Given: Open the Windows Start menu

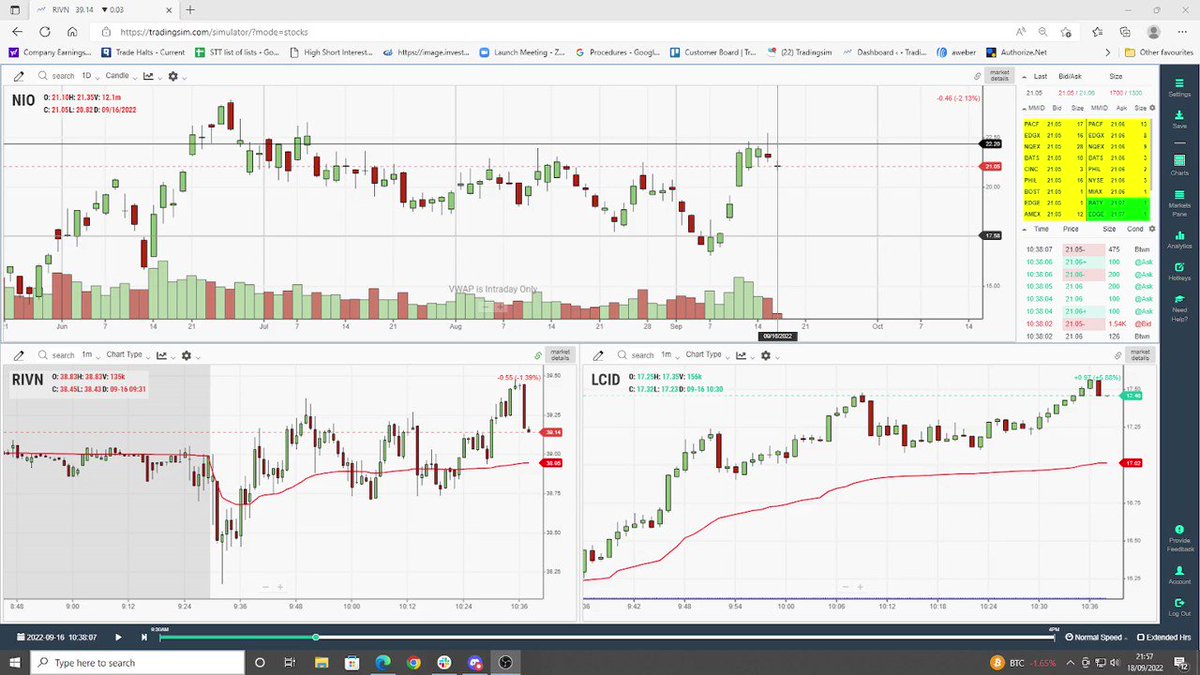Looking at the screenshot, I should tap(14, 662).
